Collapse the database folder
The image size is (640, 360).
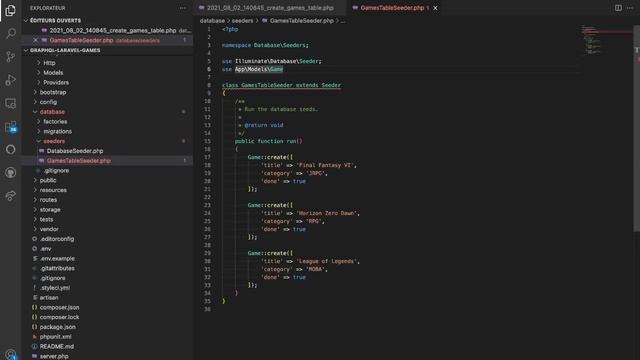pyautogui.click(x=52, y=112)
